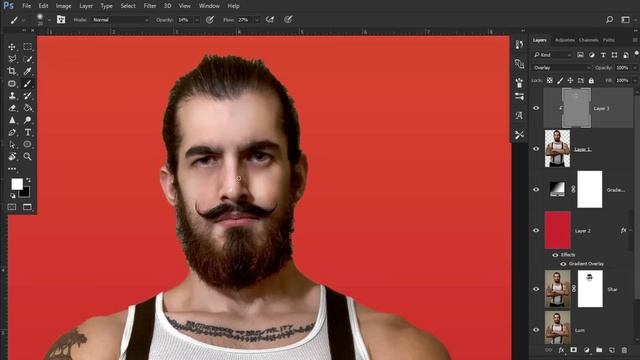Reset default foreground and background colors

(13, 196)
